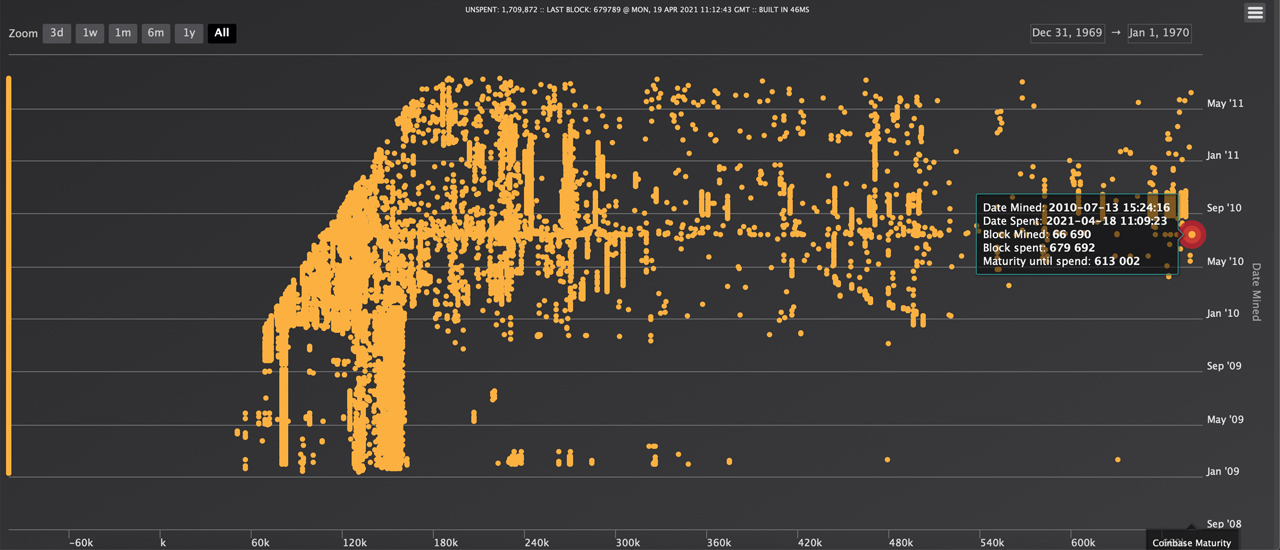Open the chart hamburger menu
Image resolution: width=1280 pixels, height=550 pixels.
point(1255,12)
